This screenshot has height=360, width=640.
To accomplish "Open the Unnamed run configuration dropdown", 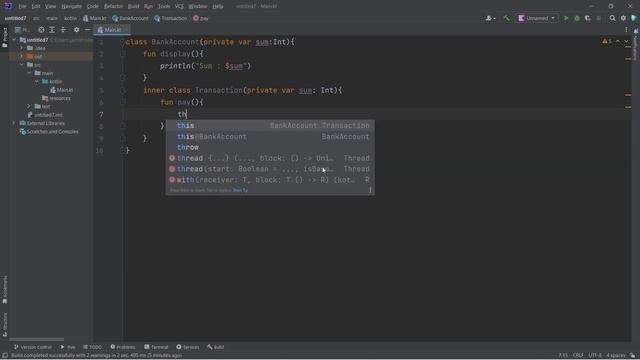I will point(537,18).
